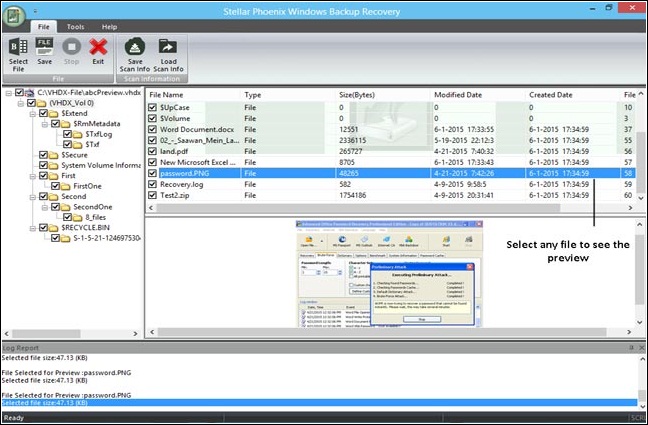Close the Log Report panel
Screen dimensions: 648x425
point(641,348)
